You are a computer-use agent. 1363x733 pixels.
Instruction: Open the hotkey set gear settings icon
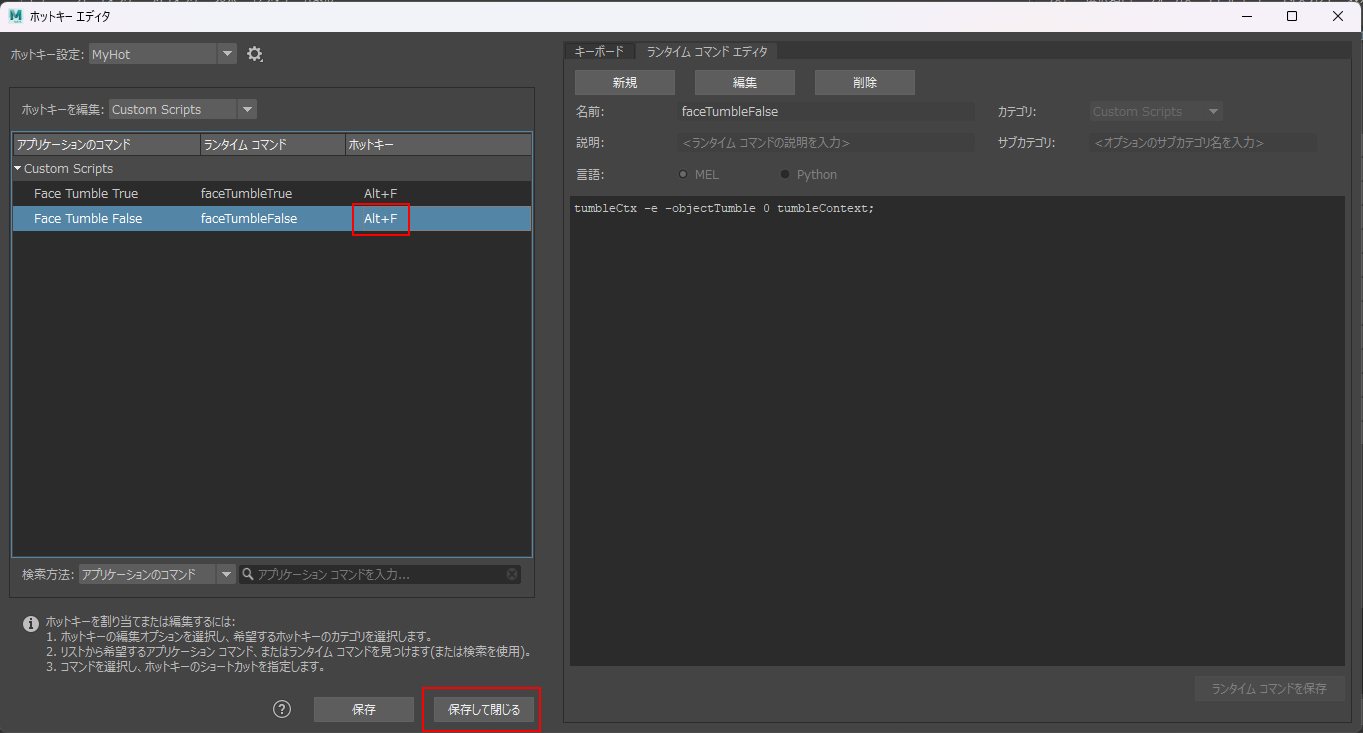pyautogui.click(x=255, y=54)
